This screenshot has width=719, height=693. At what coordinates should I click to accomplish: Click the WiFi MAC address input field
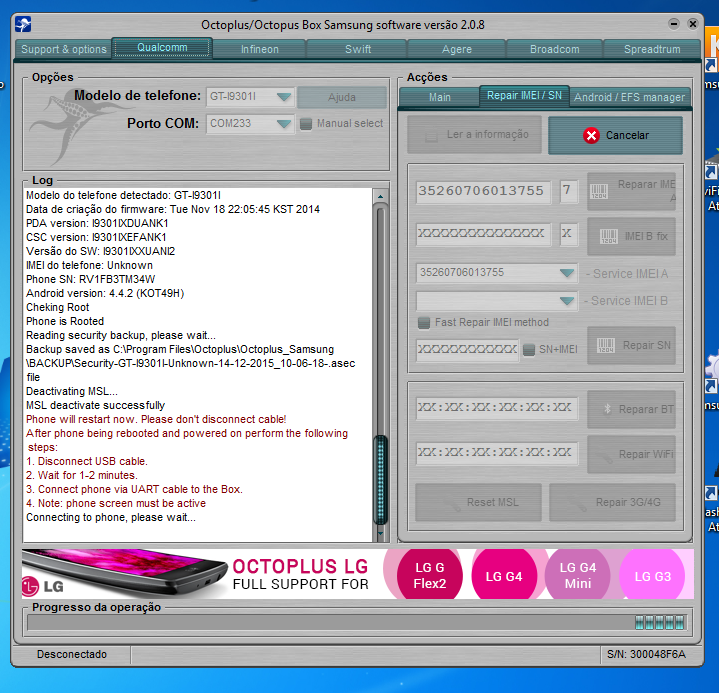(x=497, y=453)
